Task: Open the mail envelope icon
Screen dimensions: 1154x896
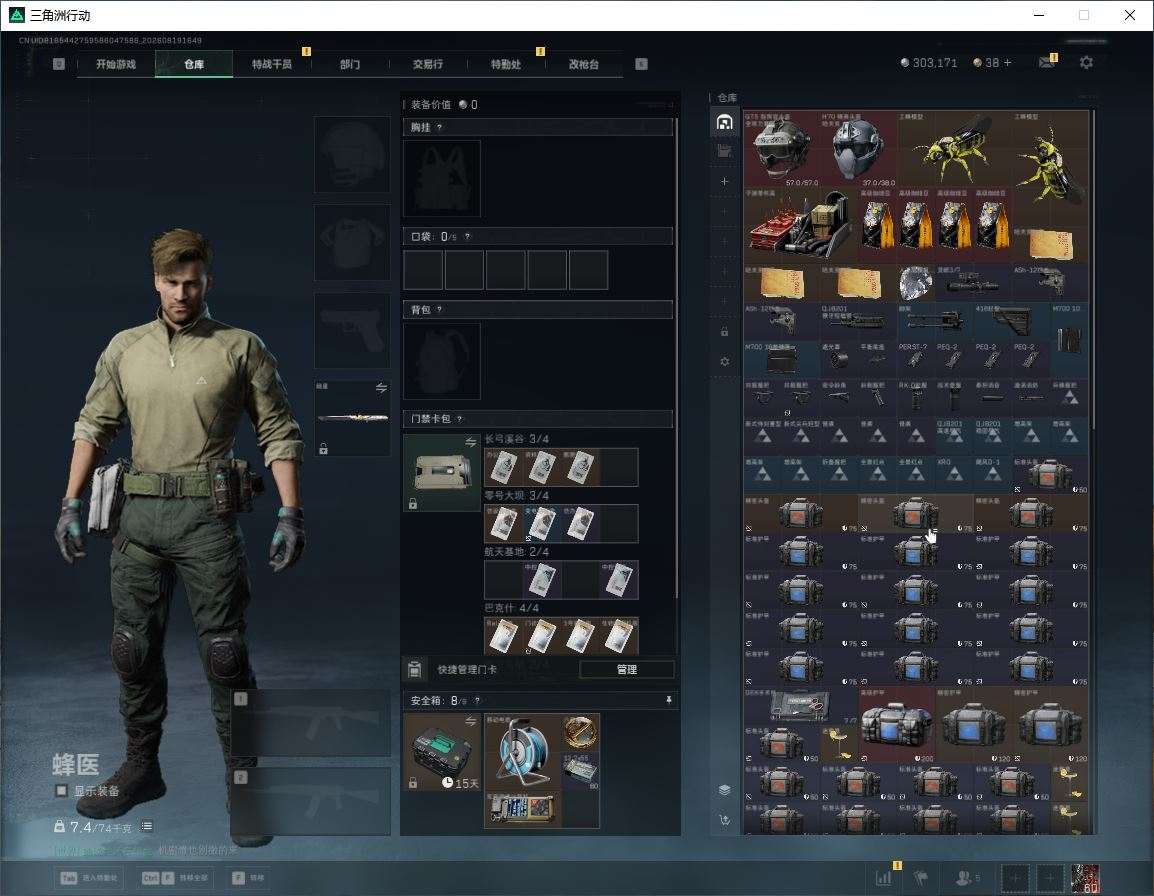Action: 1047,63
